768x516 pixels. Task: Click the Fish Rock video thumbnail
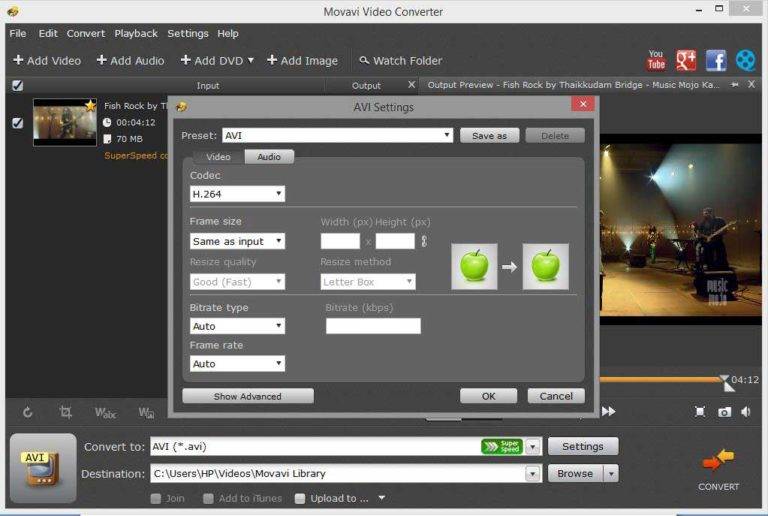(65, 122)
